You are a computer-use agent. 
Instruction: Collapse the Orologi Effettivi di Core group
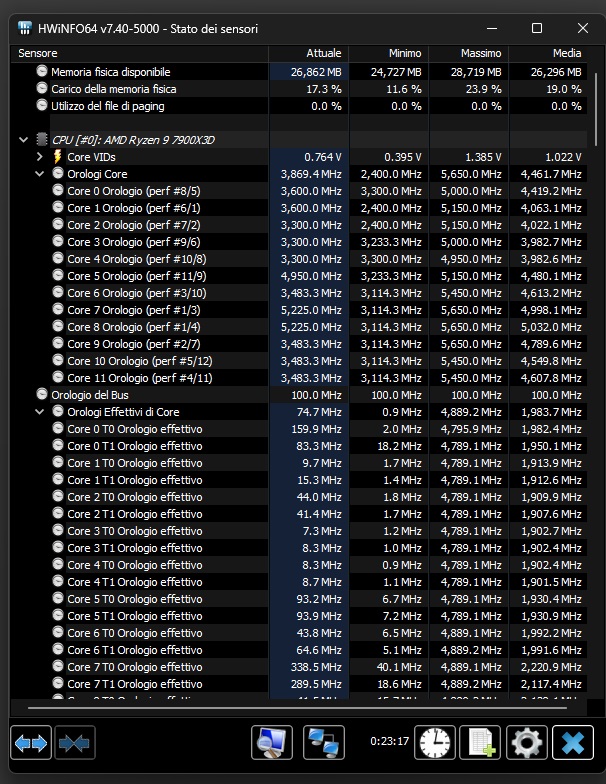(40, 412)
